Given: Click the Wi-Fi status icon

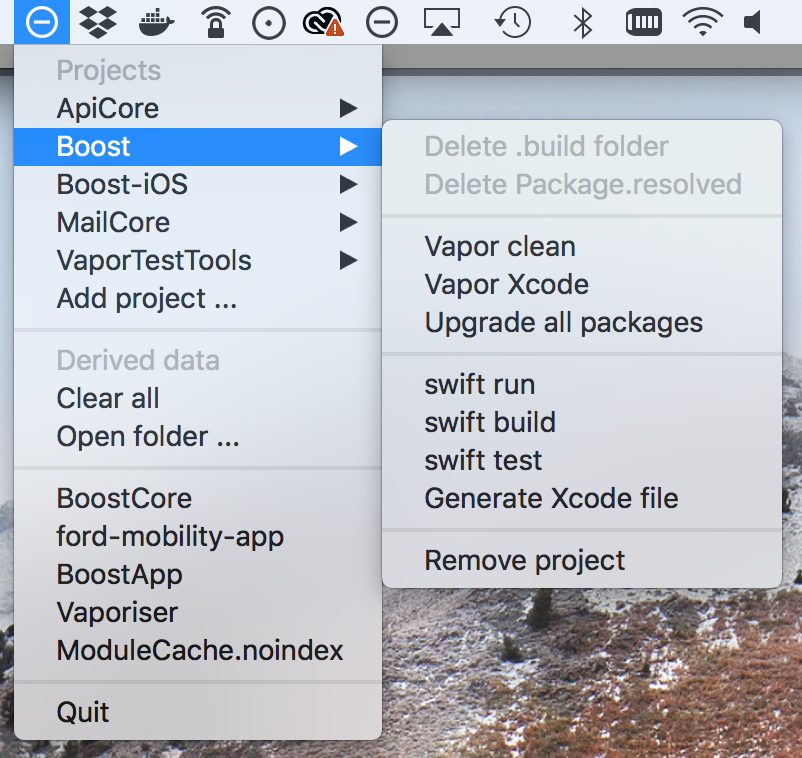Looking at the screenshot, I should [x=703, y=22].
